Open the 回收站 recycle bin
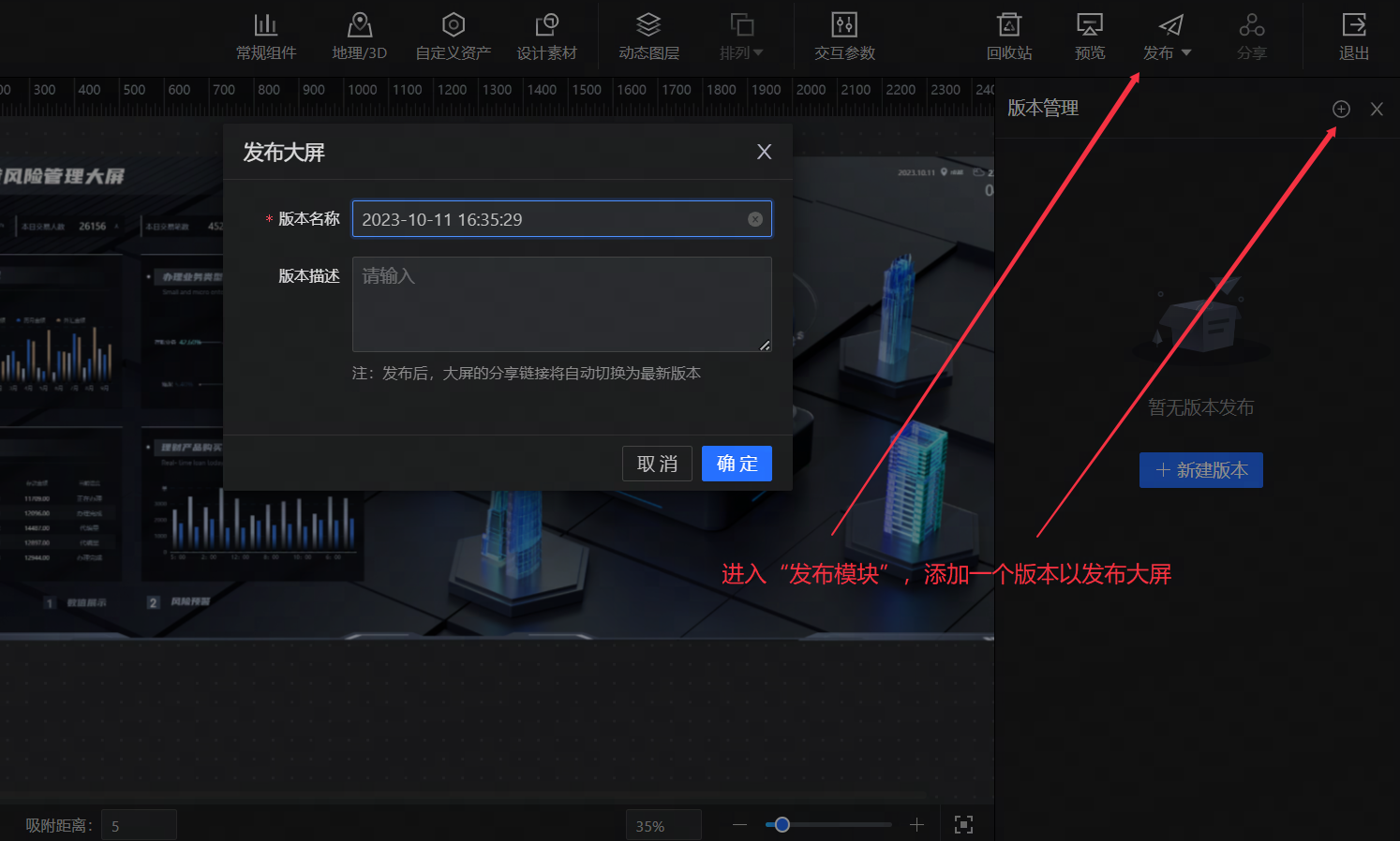 tap(1009, 36)
